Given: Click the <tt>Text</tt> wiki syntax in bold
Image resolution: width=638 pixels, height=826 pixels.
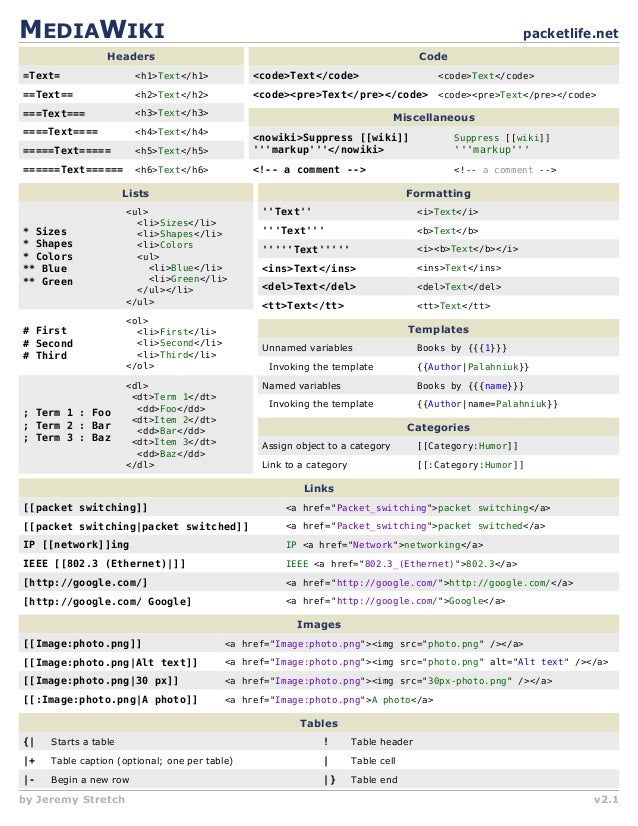Looking at the screenshot, I should point(302,306).
